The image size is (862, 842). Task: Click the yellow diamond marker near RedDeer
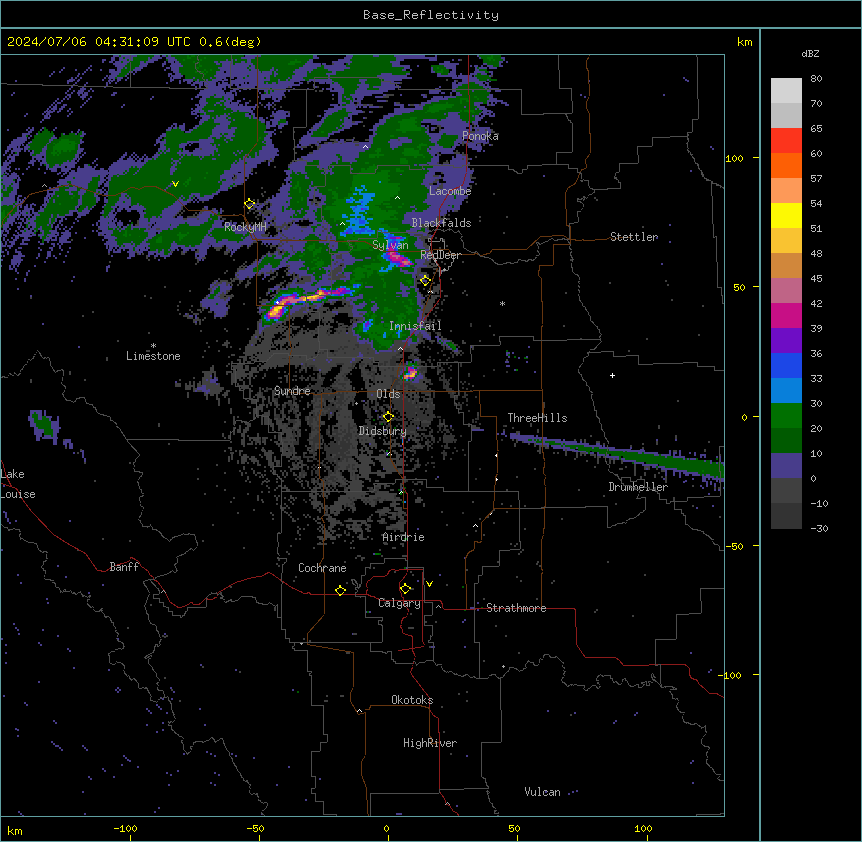click(425, 281)
